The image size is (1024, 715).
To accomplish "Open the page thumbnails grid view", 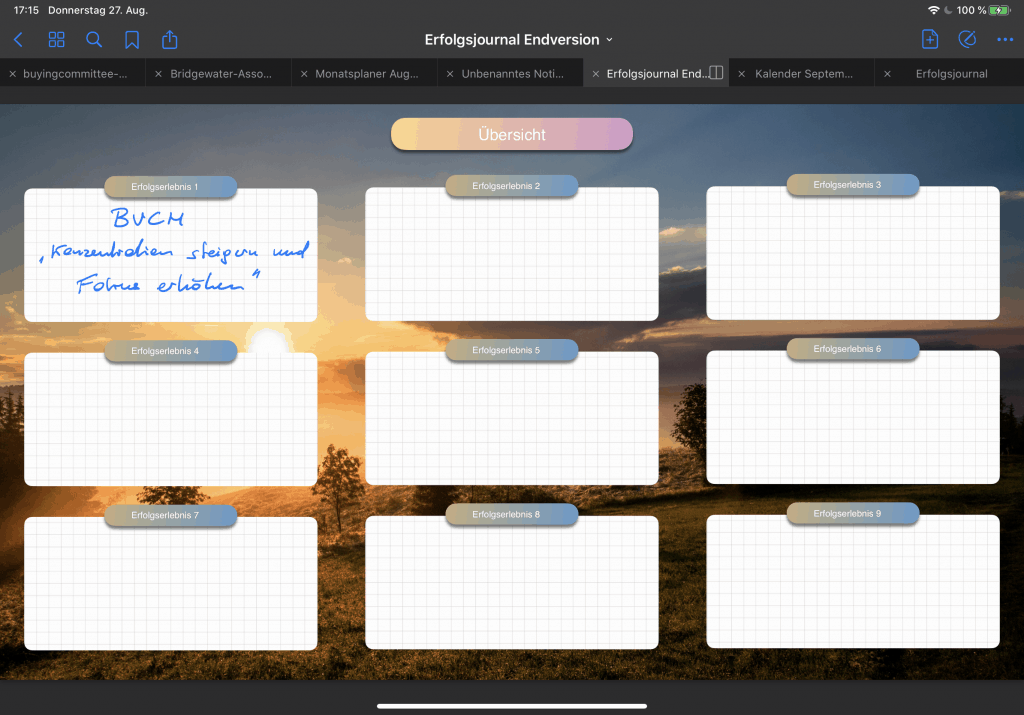I will coord(57,40).
